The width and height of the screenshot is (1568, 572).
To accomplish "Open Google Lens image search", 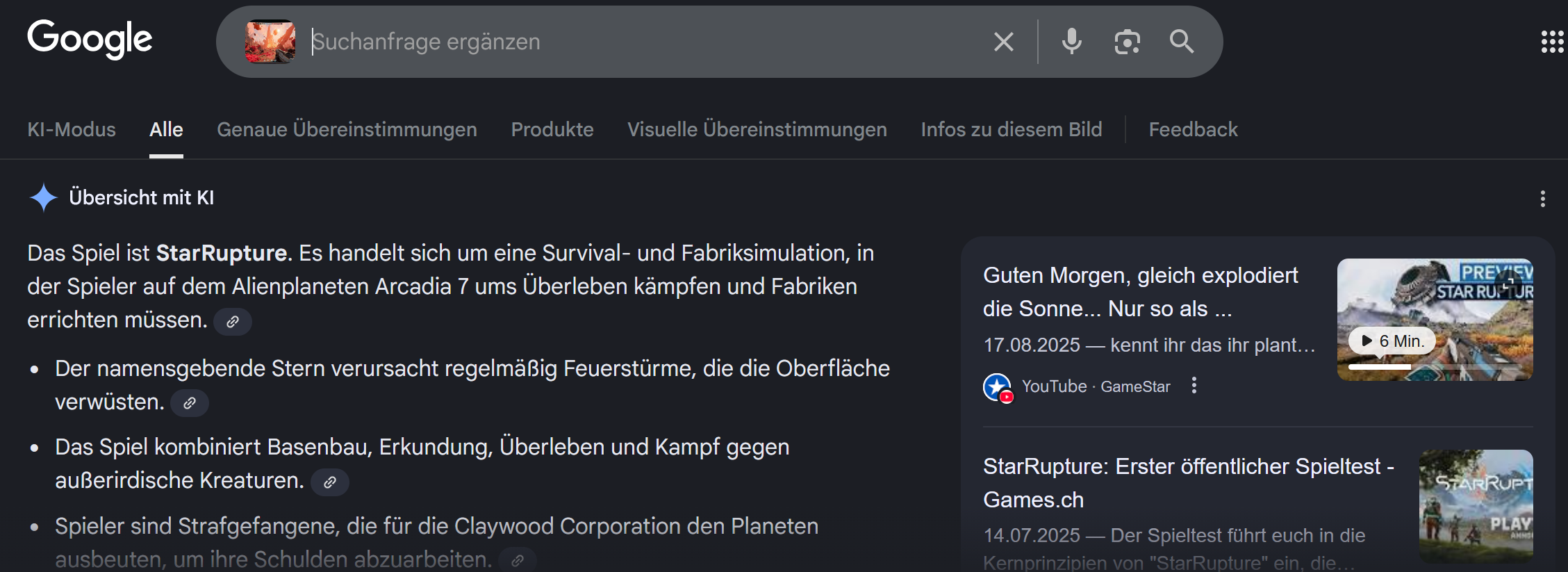I will point(1127,42).
